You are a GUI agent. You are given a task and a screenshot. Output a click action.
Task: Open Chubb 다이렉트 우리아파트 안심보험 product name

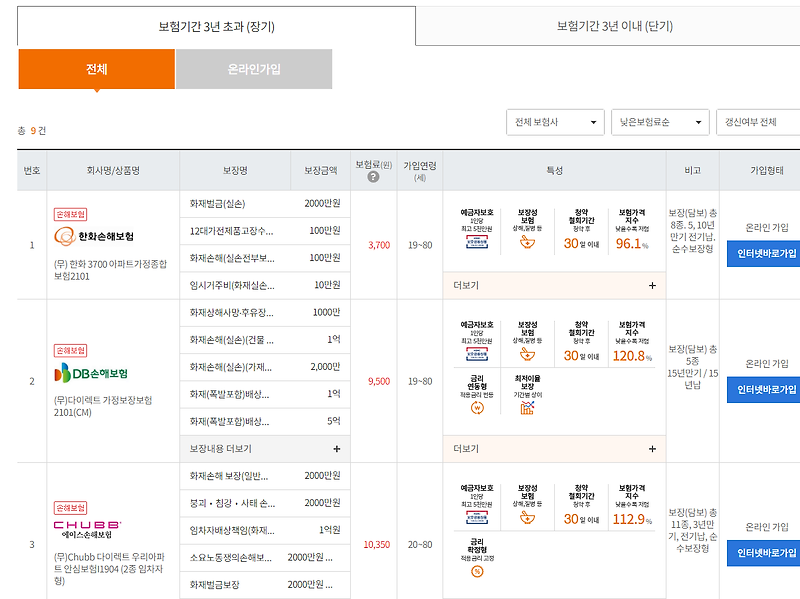(110, 568)
